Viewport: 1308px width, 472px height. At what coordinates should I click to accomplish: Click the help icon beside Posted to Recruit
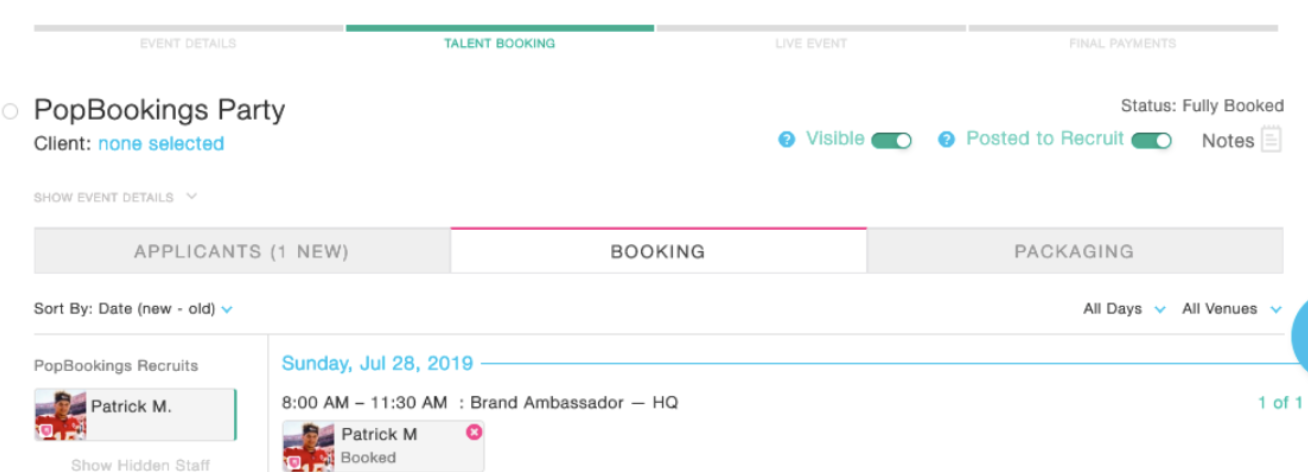pyautogui.click(x=947, y=140)
